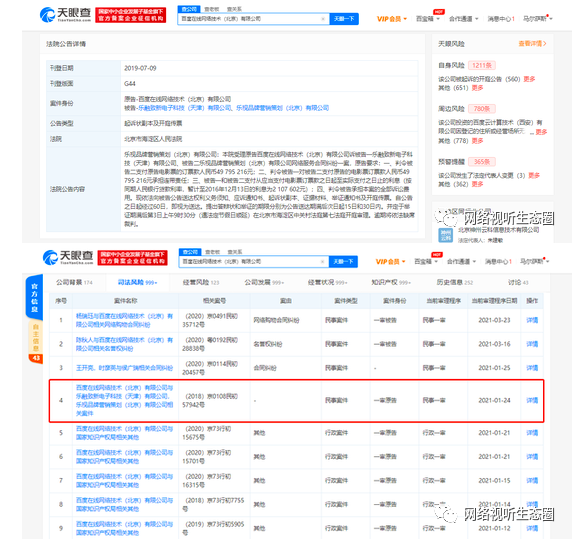Click 更多 next to 其他 (651)
Screen dimensions: 585x550
click(478, 88)
